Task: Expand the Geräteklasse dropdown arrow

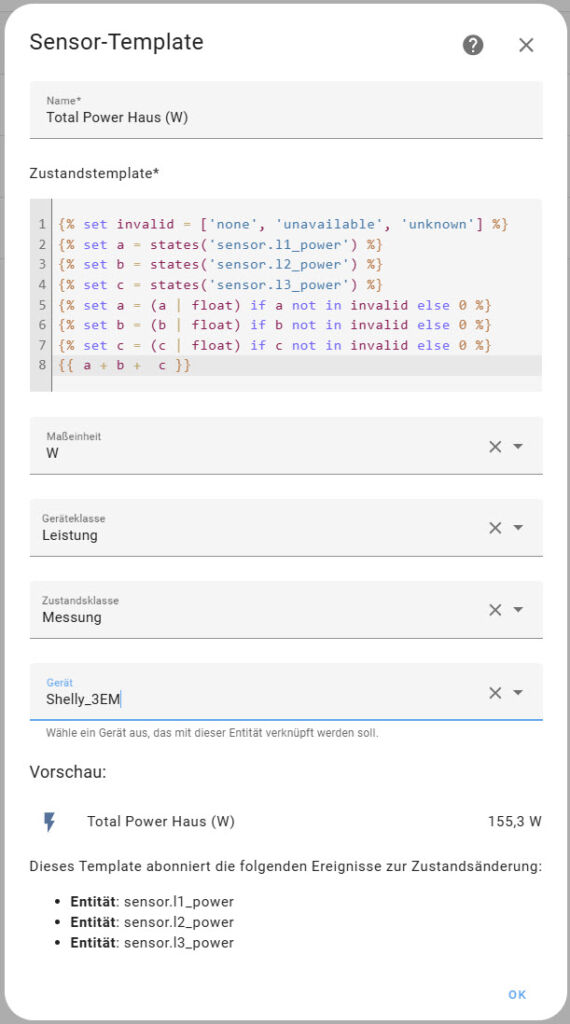Action: pyautogui.click(x=518, y=528)
